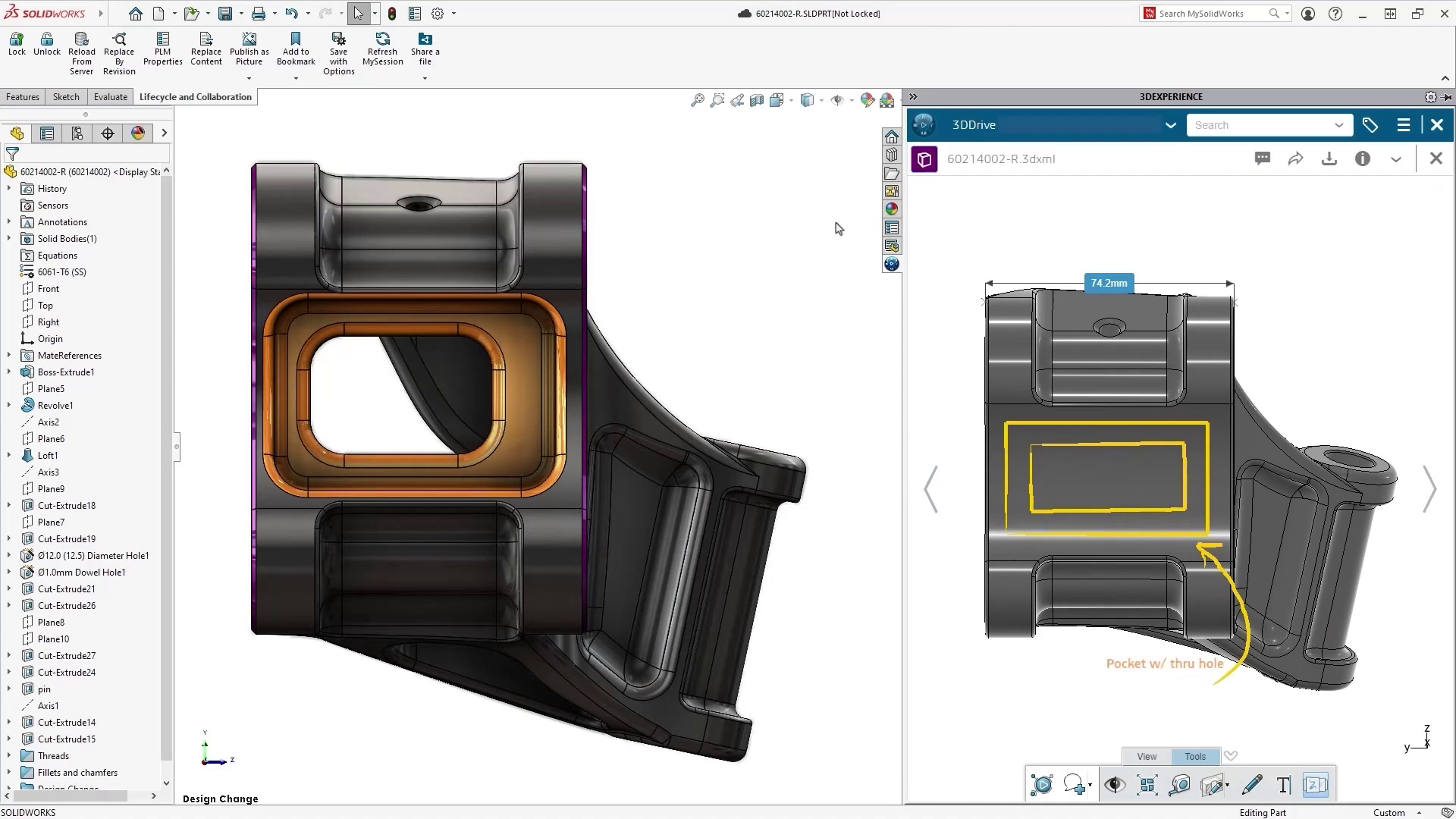Open the download option for 60214002-R.3dxml
The height and width of the screenshot is (819, 1456).
coord(1329,158)
